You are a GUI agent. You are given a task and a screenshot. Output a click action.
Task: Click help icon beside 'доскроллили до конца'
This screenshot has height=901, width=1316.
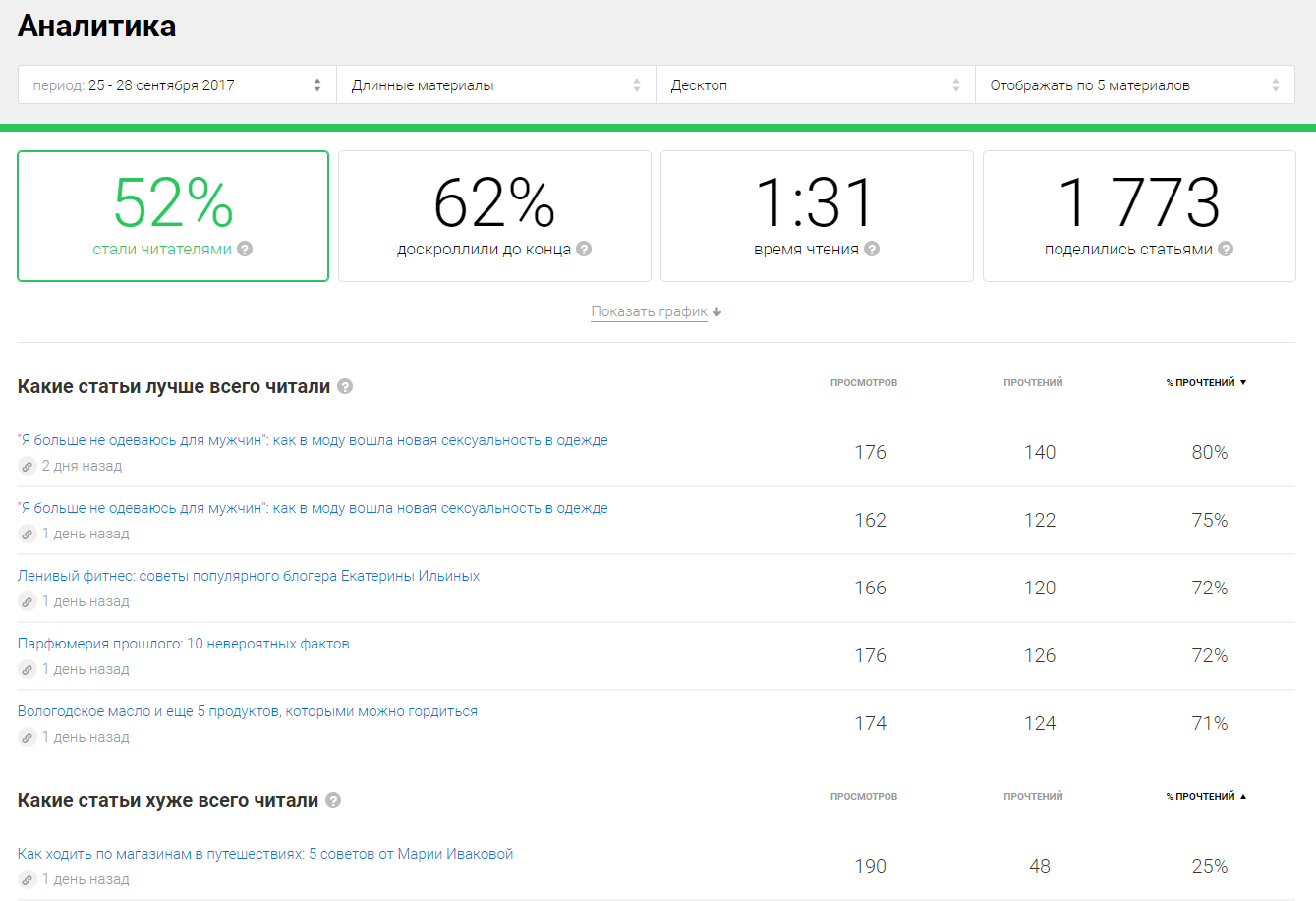[x=584, y=250]
